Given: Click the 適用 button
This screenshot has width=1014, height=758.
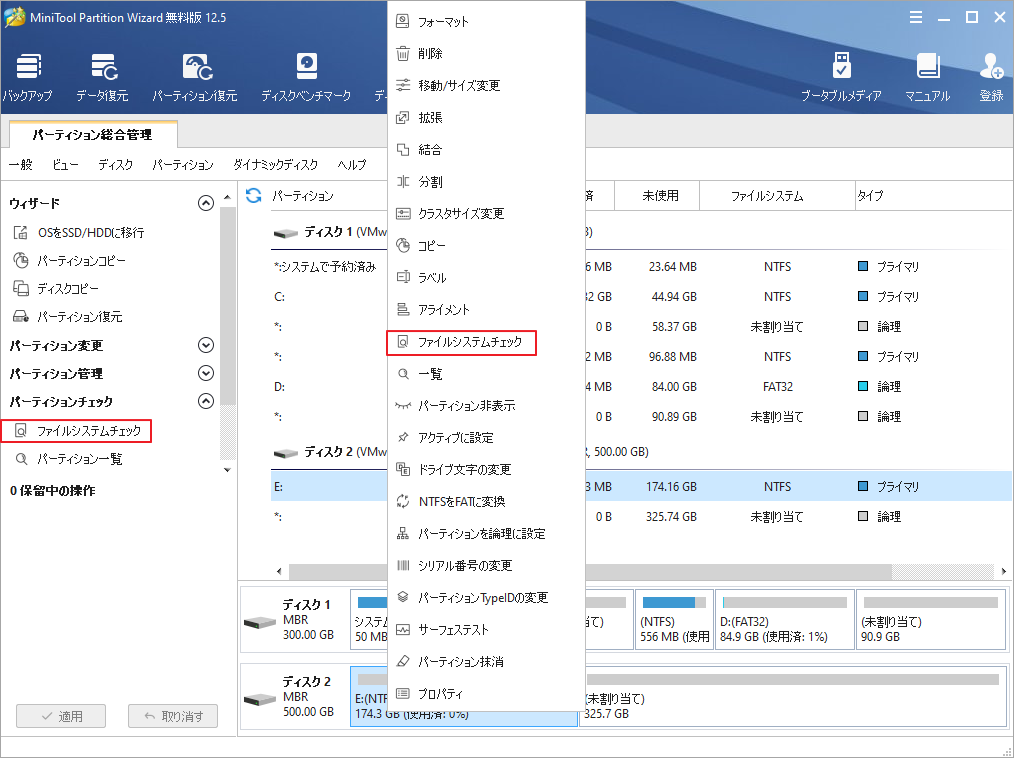Looking at the screenshot, I should (x=60, y=716).
